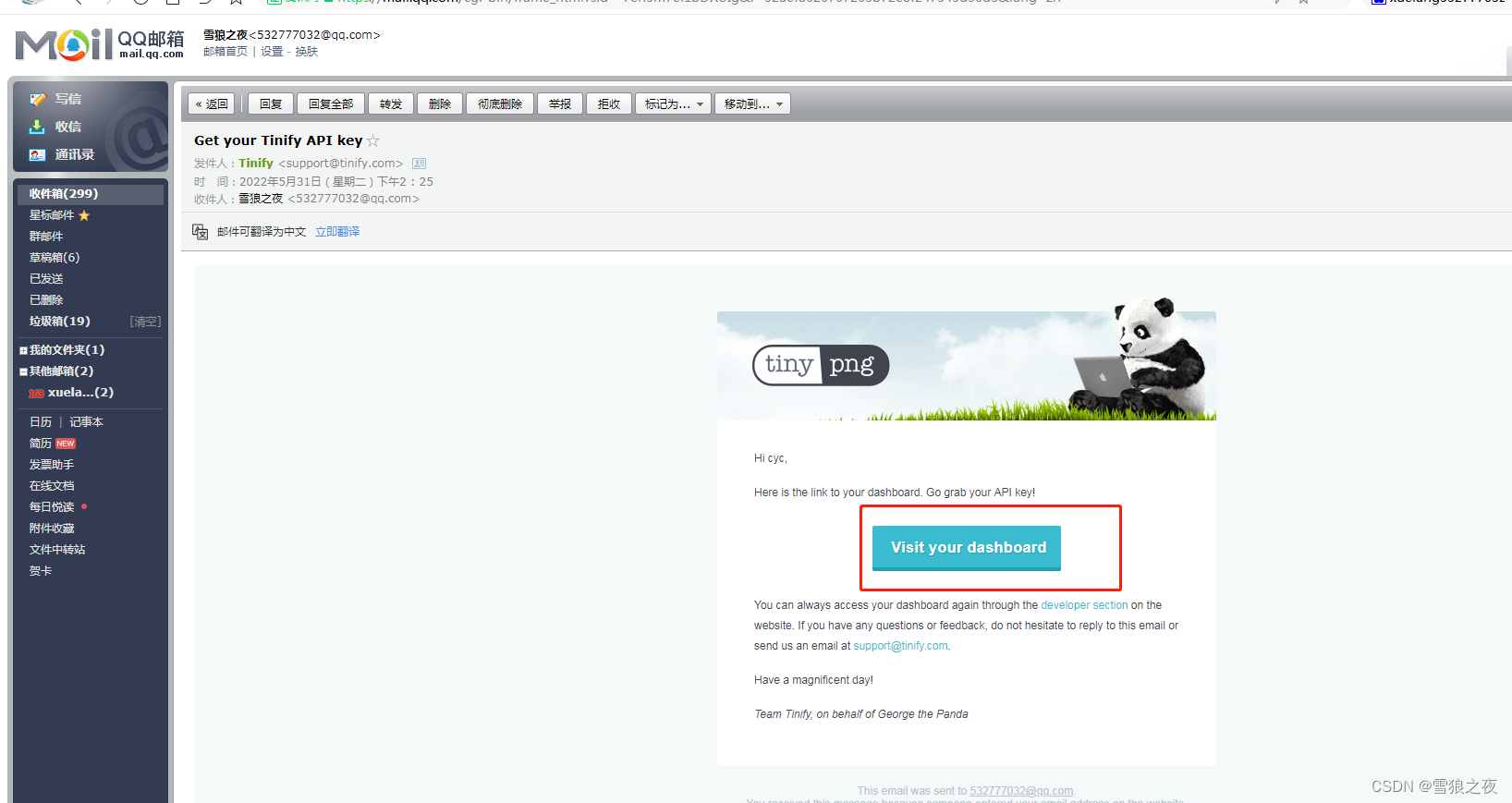Select the 星标邮件 starred mail folder
Viewport: 1512px width, 803px height.
tap(52, 215)
